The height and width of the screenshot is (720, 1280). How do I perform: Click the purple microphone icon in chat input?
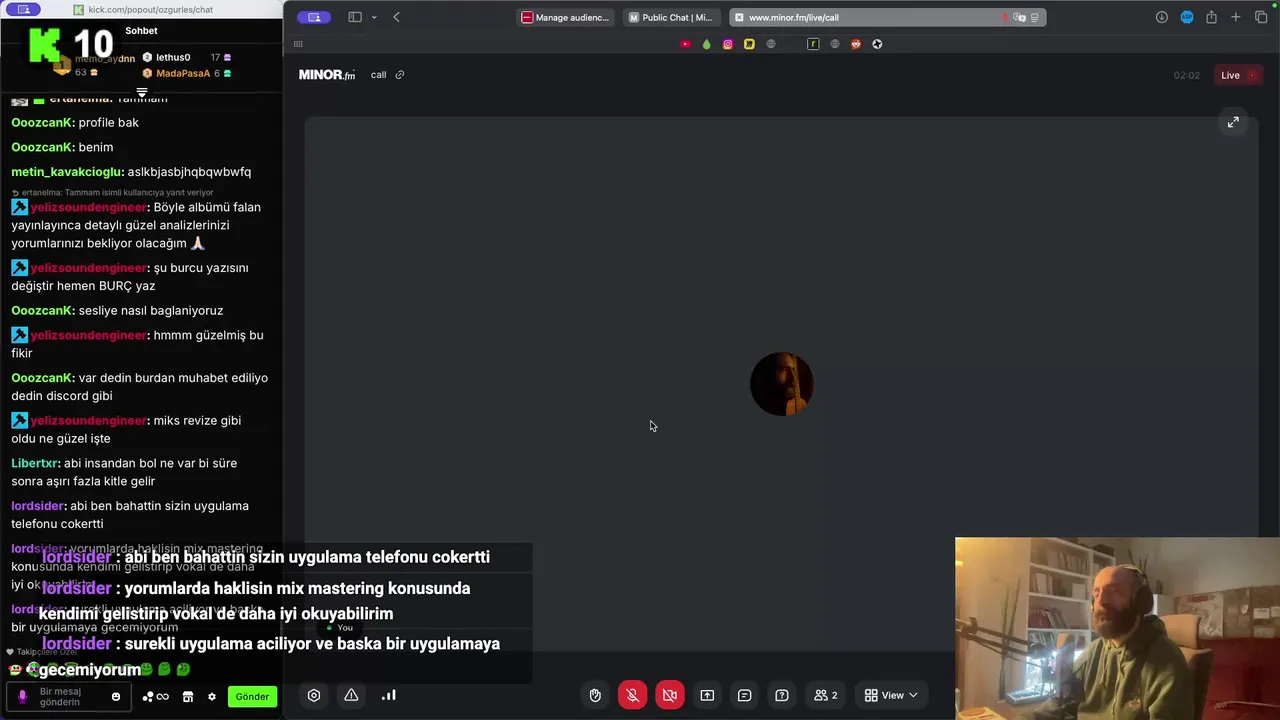[22, 696]
